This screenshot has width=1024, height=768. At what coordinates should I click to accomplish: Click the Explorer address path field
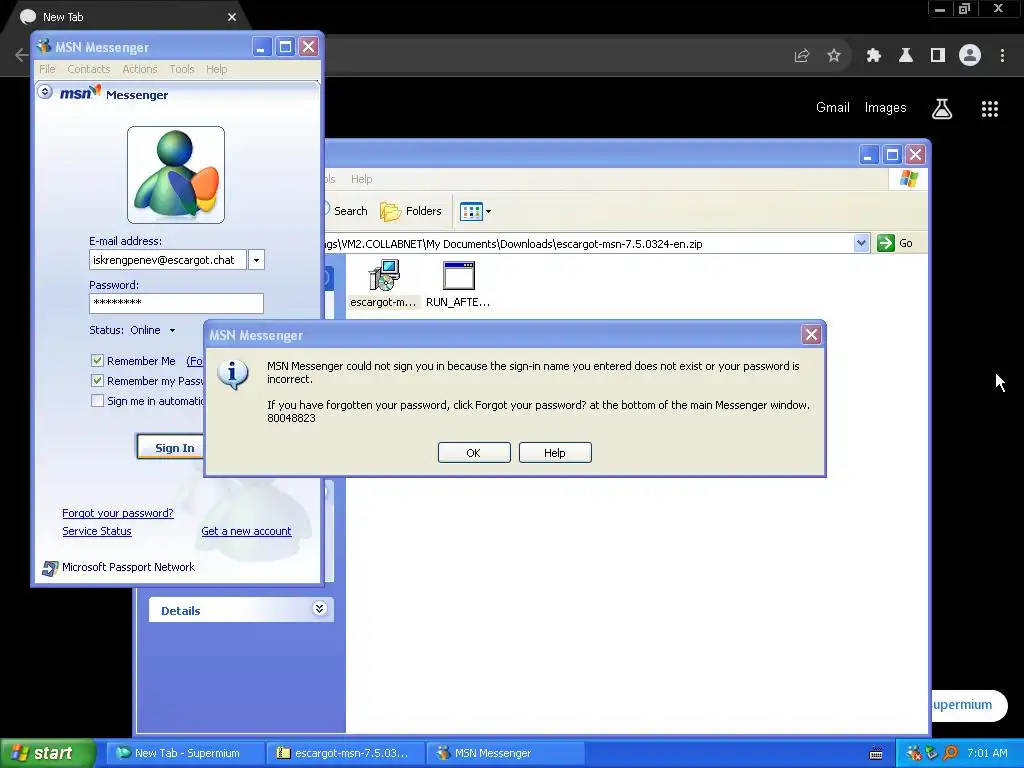pos(588,244)
